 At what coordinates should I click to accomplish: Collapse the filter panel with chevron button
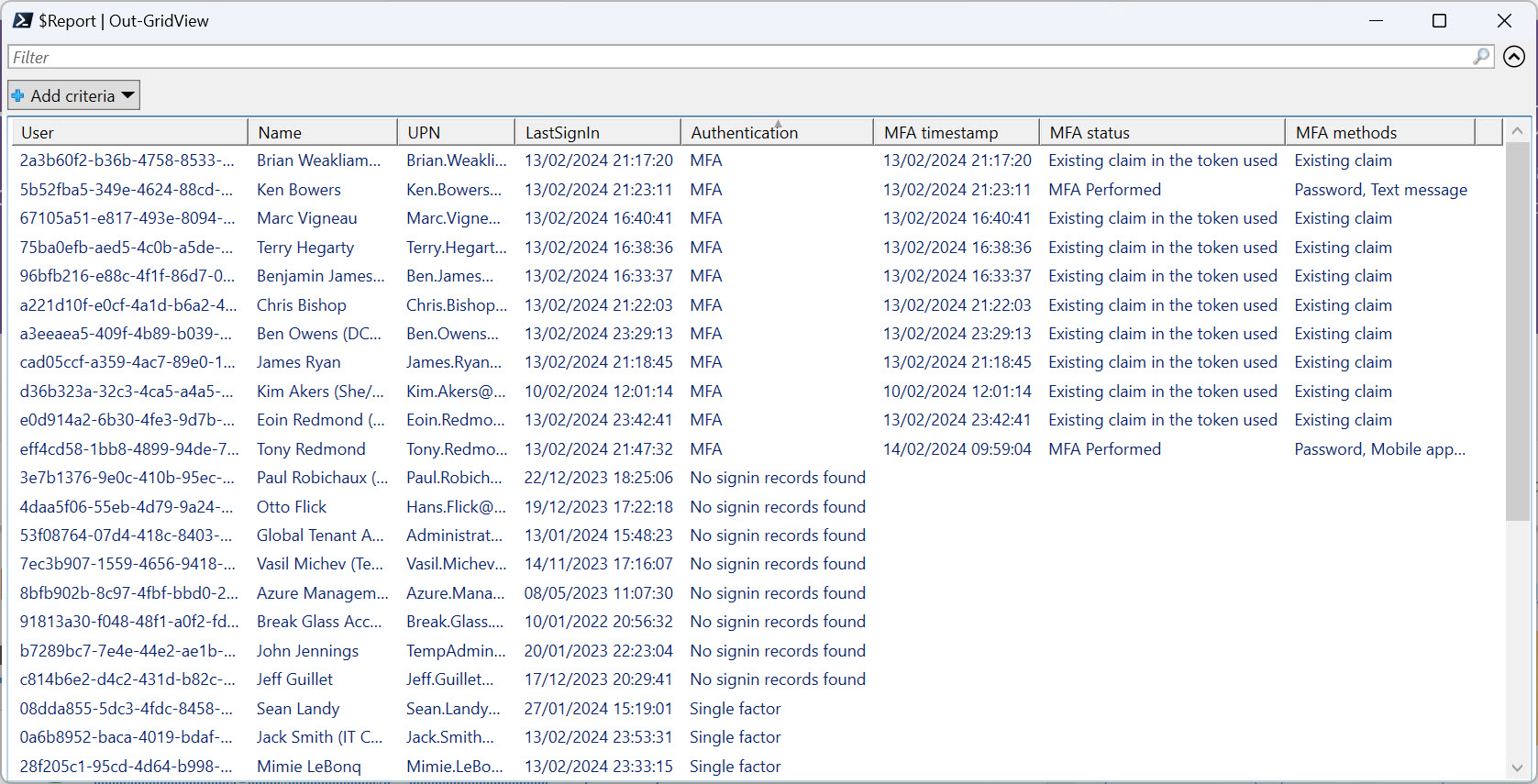[x=1514, y=57]
